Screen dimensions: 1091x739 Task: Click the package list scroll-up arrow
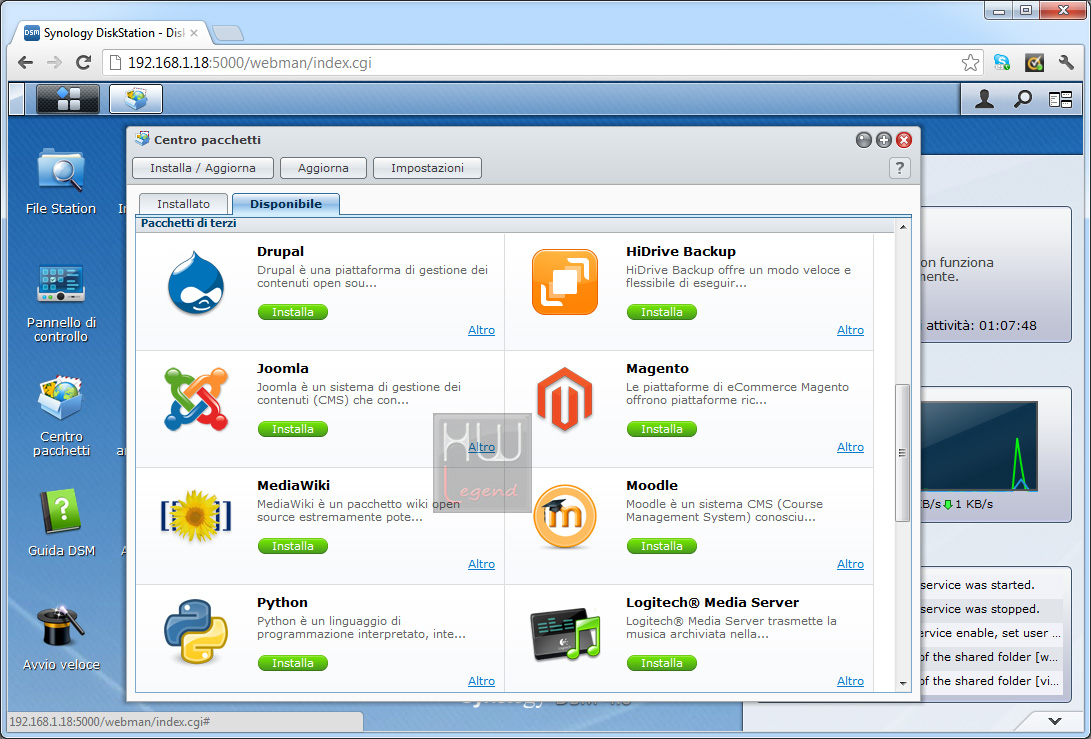pos(903,227)
